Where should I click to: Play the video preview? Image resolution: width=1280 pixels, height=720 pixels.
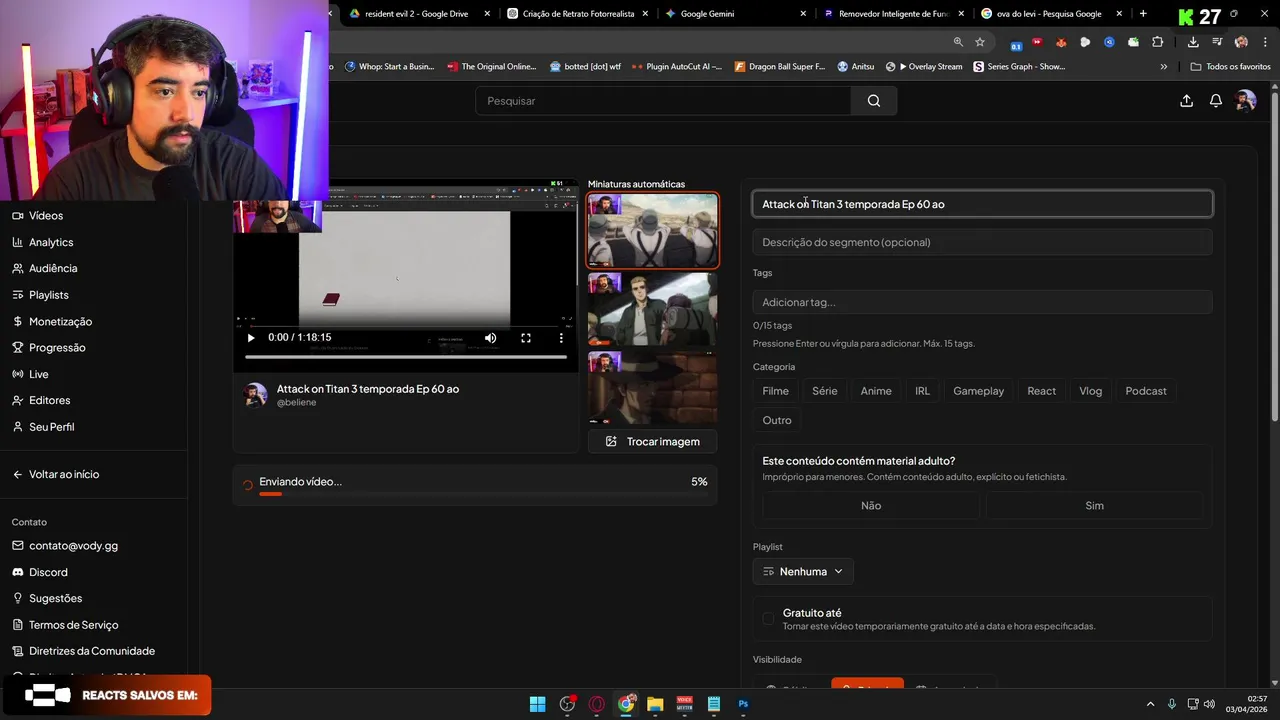[250, 338]
